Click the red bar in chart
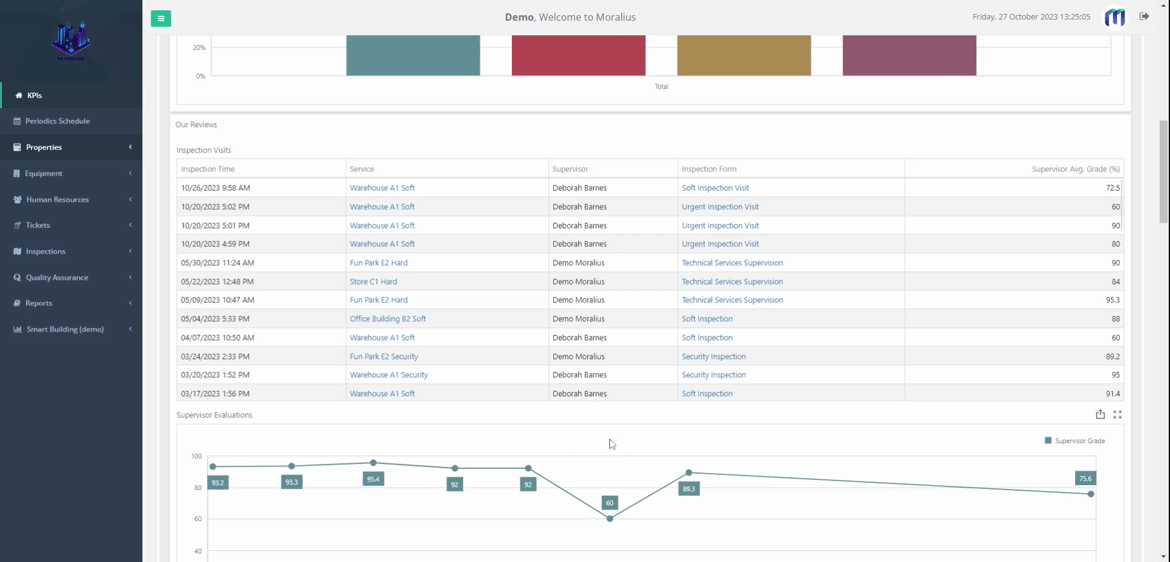Viewport: 1170px width, 562px height. 578,55
